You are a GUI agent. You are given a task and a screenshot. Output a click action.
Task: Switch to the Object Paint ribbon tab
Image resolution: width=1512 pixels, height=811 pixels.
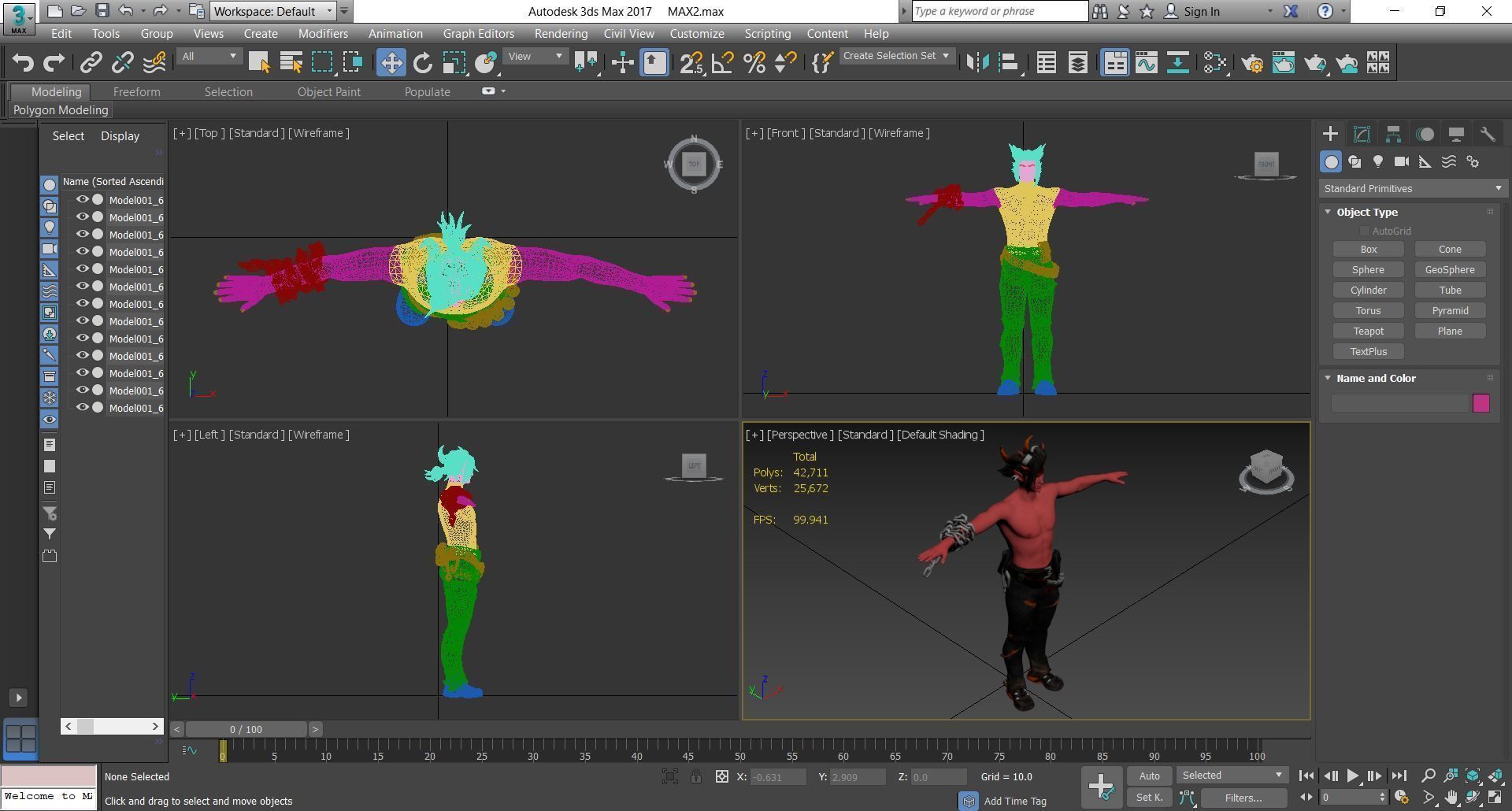tap(328, 92)
